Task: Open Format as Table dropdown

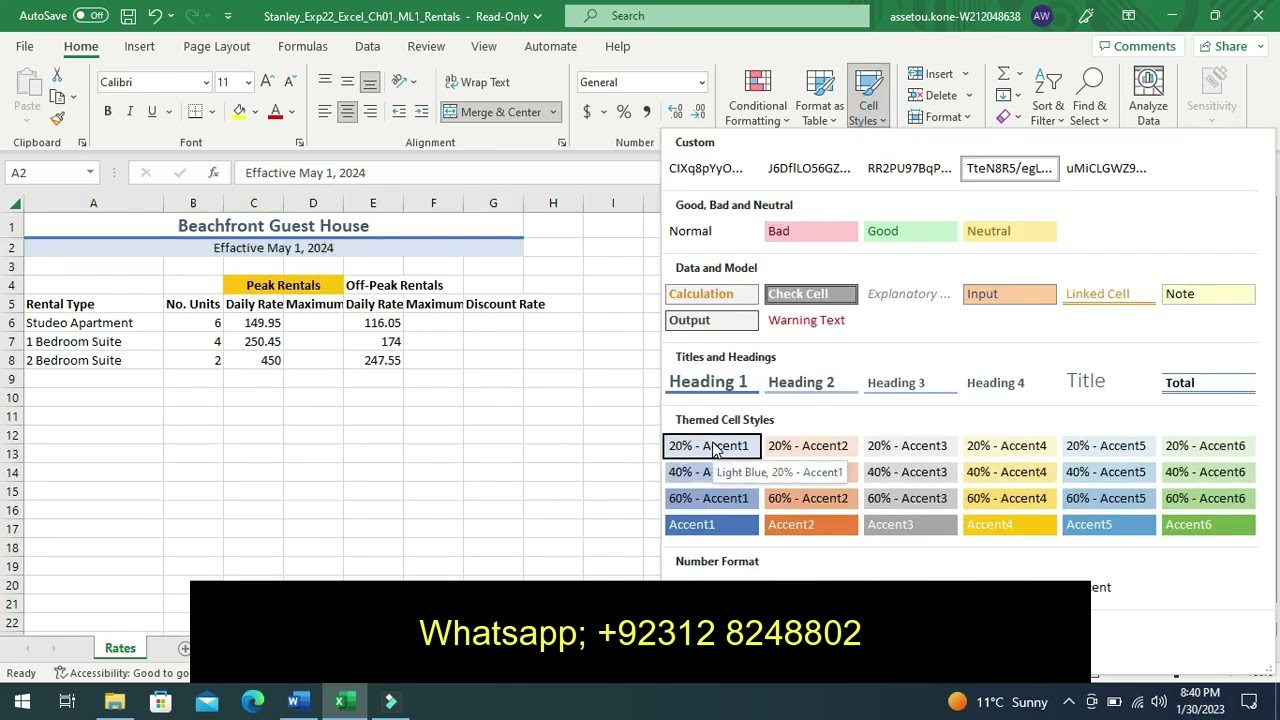Action: tap(820, 98)
